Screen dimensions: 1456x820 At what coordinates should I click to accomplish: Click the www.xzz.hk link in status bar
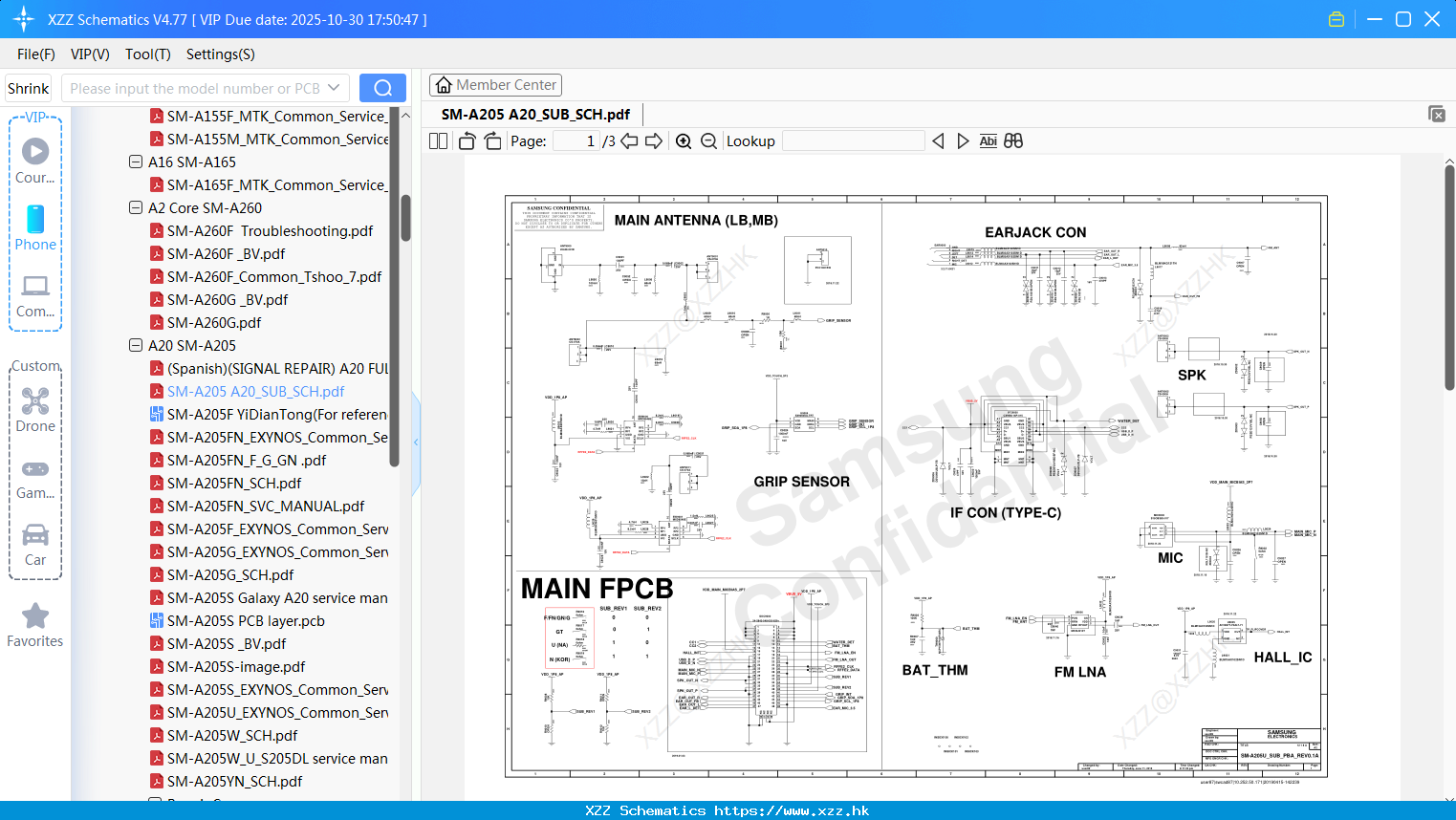pos(792,810)
